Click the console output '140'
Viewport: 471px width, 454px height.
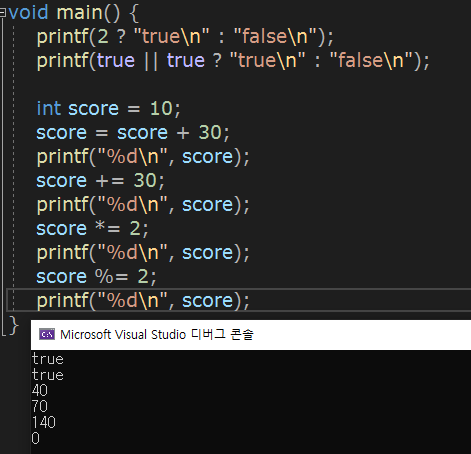[44, 422]
